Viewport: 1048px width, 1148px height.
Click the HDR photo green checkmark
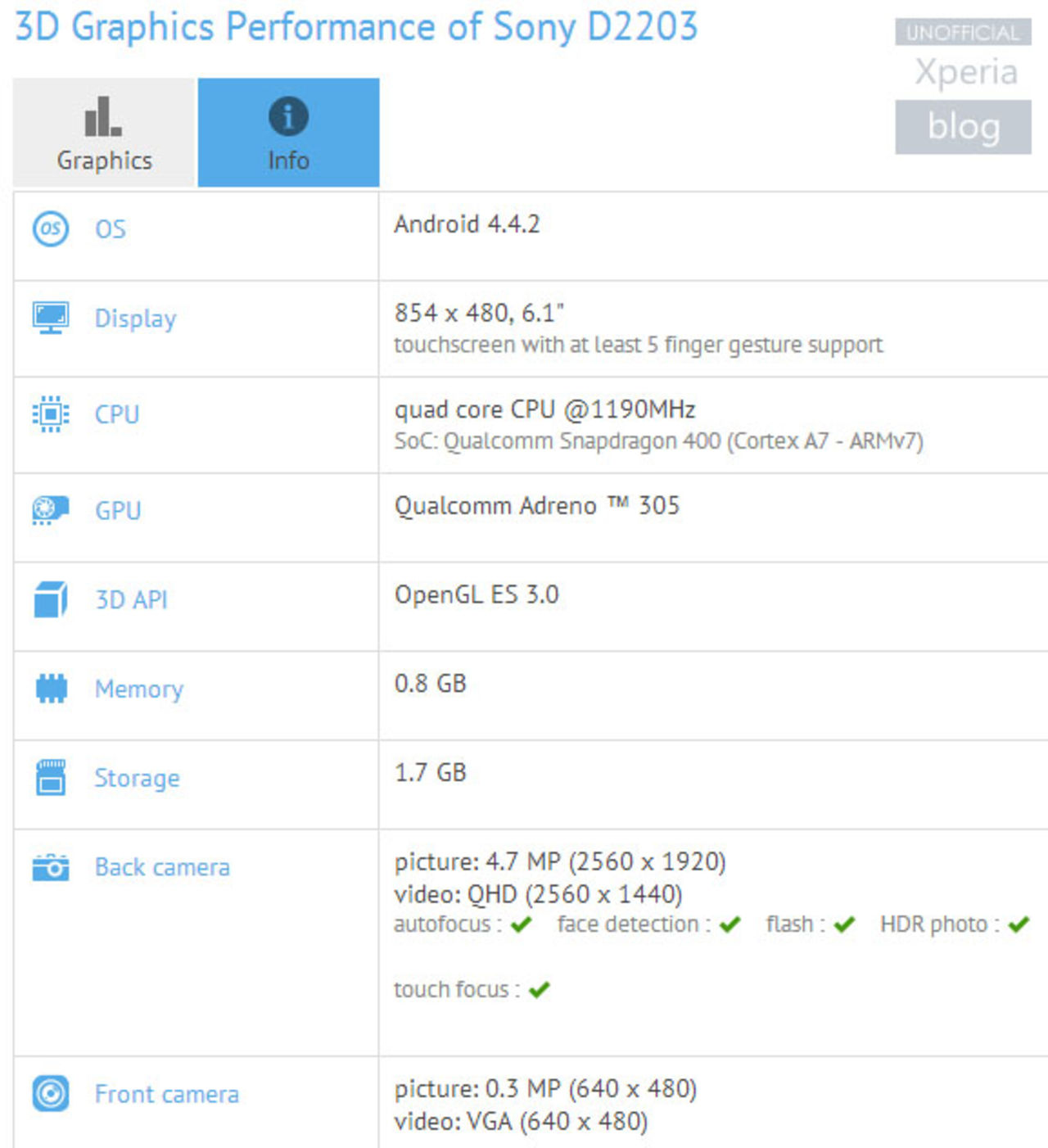coord(1019,924)
